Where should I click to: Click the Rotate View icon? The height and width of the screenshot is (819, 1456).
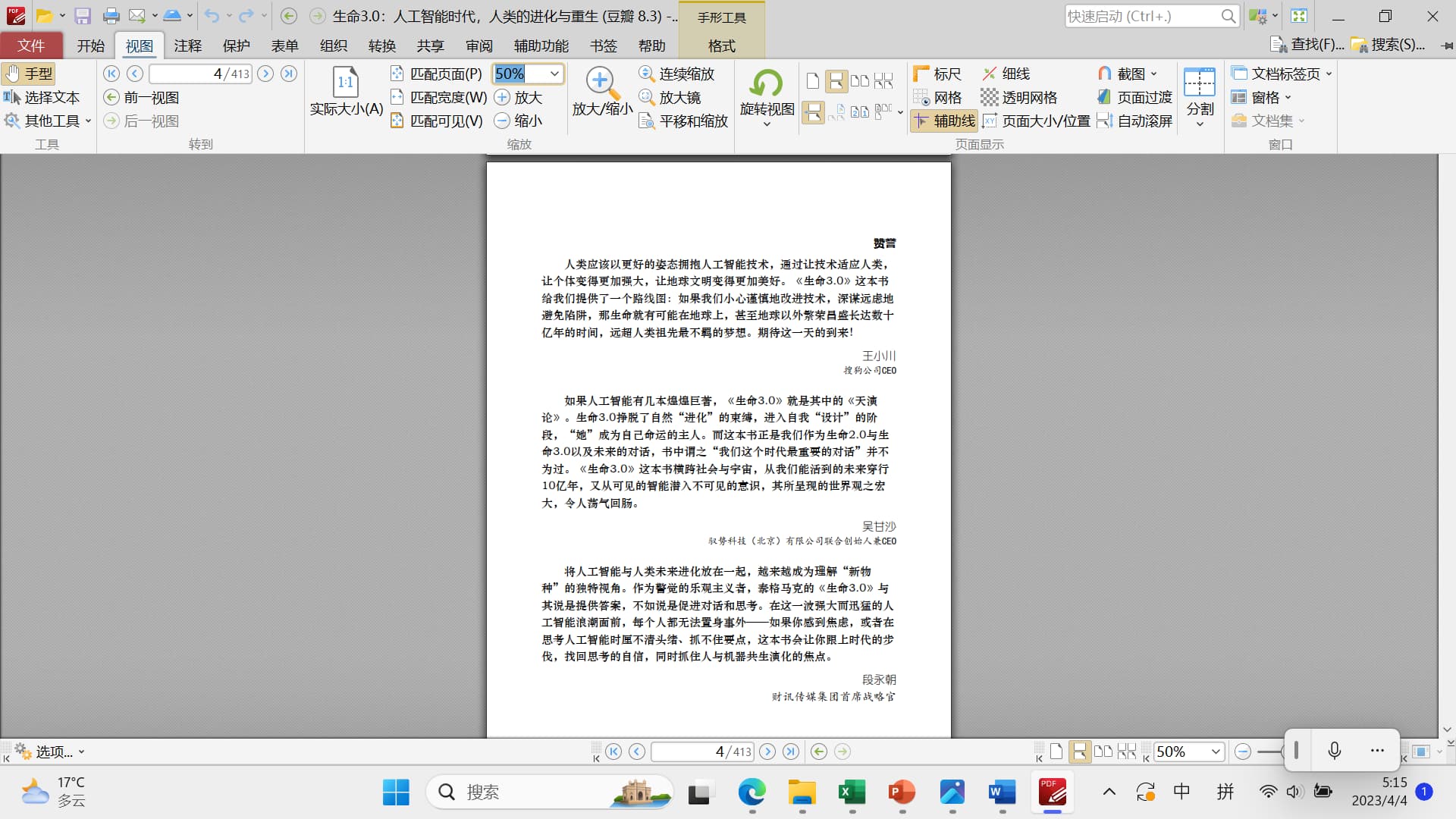click(x=767, y=83)
